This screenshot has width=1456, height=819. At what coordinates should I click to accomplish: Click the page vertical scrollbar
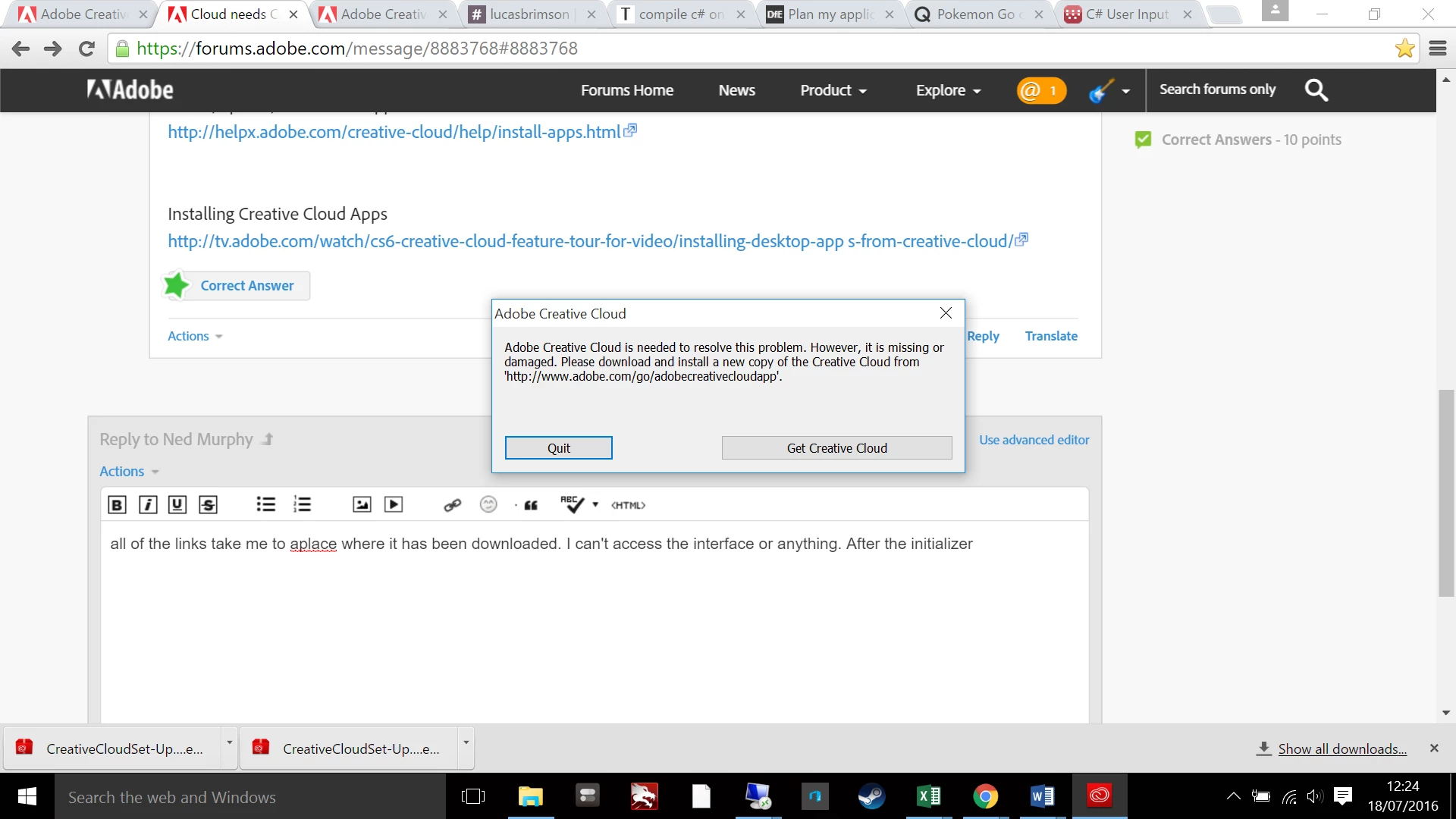tap(1446, 493)
